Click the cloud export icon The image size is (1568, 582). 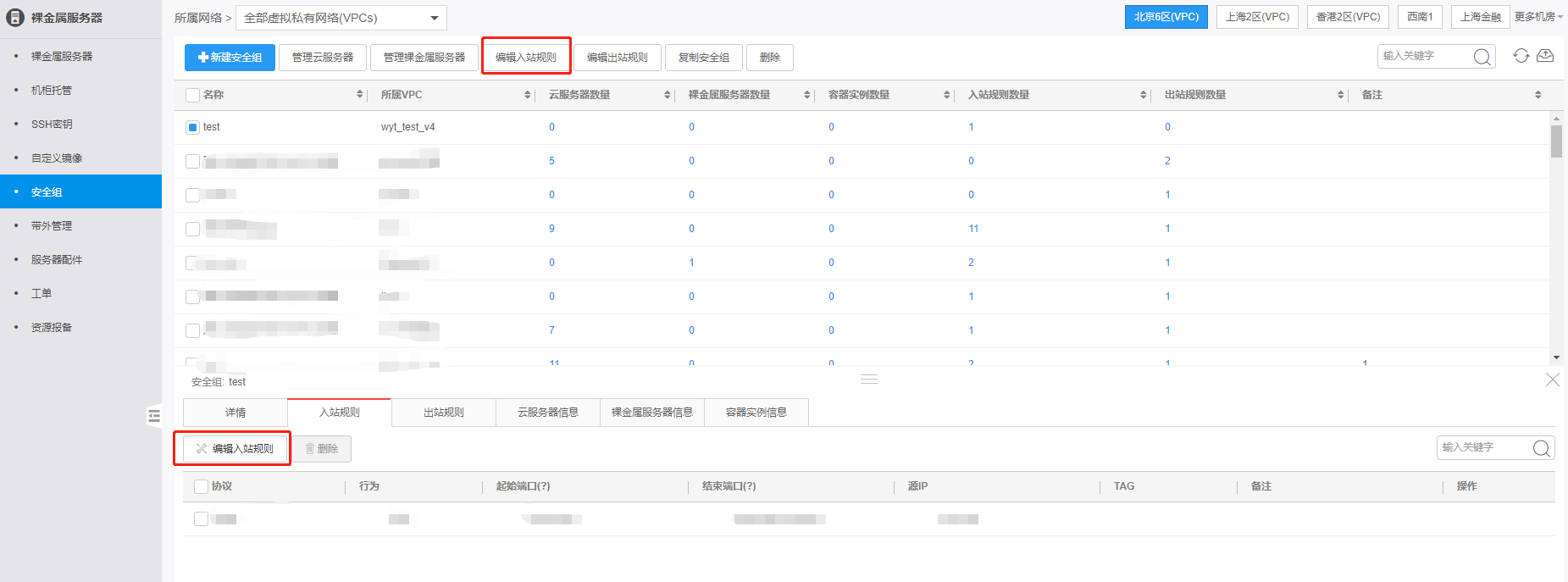(x=1545, y=56)
